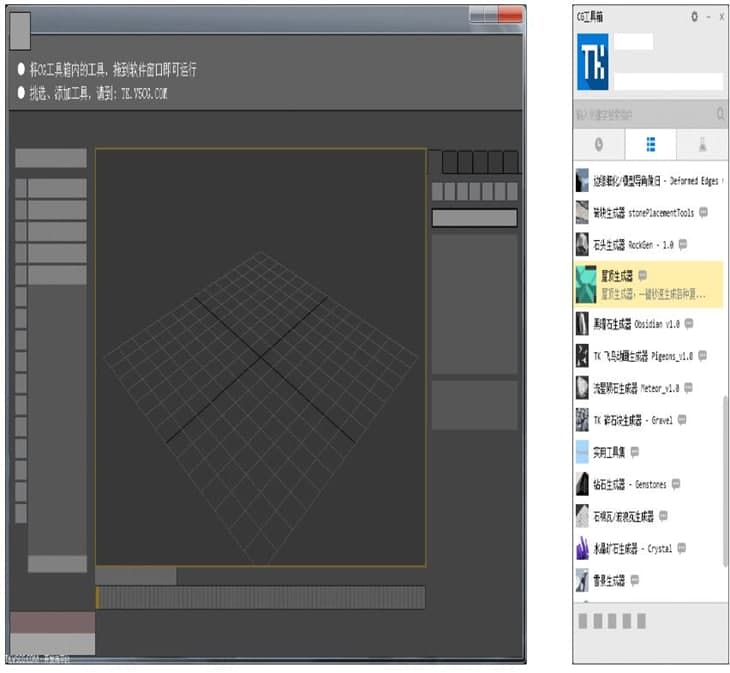Viewport: 730px width, 673px height.
Task: Open comments for stonePlacementTools
Action: click(x=704, y=213)
